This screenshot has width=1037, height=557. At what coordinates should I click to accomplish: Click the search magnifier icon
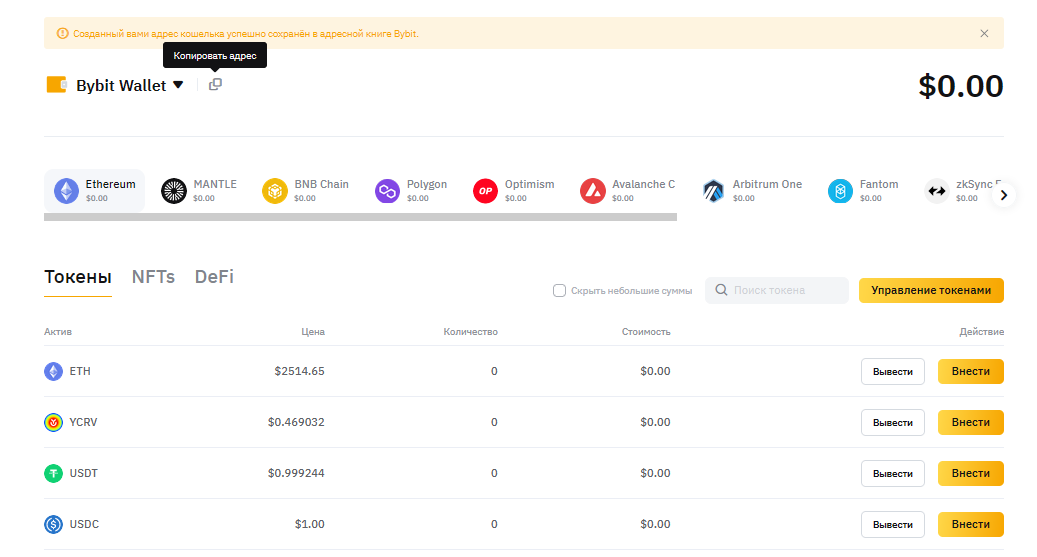722,290
